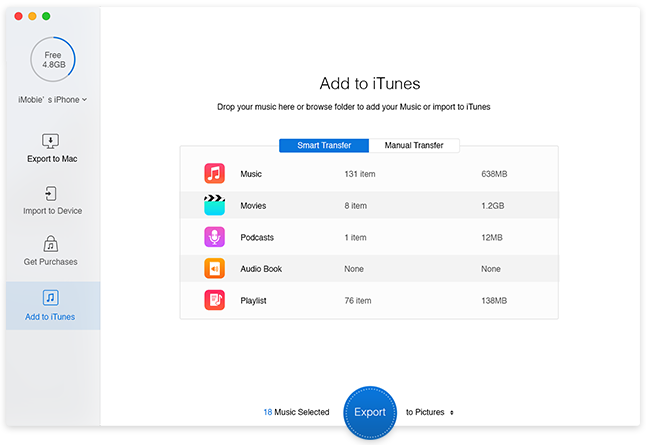Expand the iMobie's iPhone device dropdown
This screenshot has width=646, height=445.
(52, 100)
